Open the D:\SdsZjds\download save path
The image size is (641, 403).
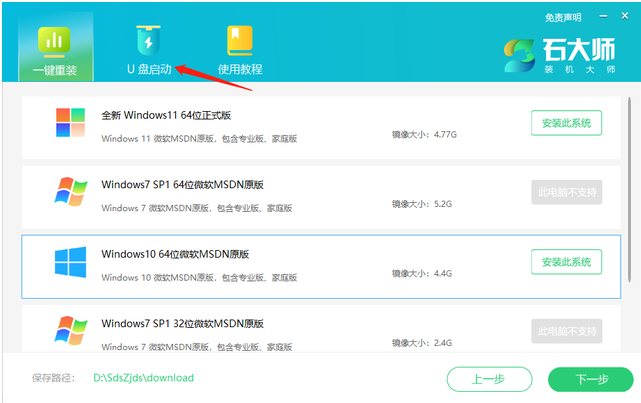(143, 378)
